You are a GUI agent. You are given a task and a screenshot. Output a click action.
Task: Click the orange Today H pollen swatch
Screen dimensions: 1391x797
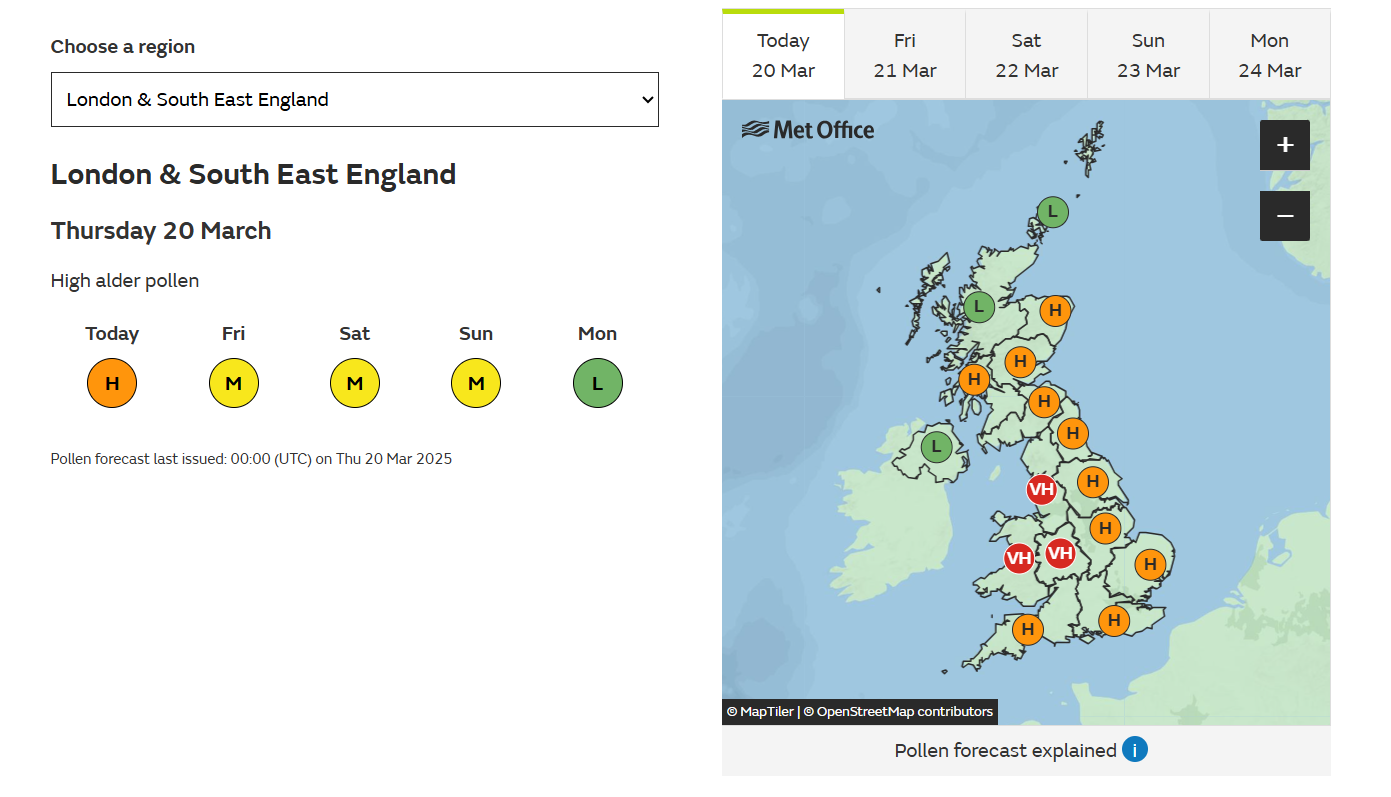(x=112, y=383)
